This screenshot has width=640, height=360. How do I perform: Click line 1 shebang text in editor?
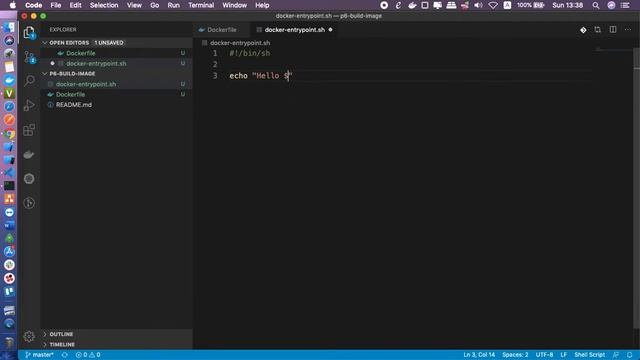(249, 53)
